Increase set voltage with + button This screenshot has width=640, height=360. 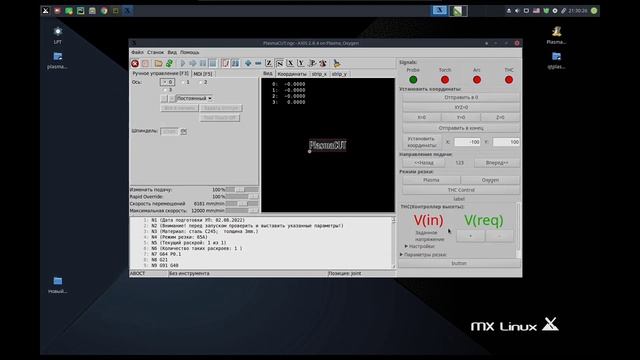click(470, 236)
